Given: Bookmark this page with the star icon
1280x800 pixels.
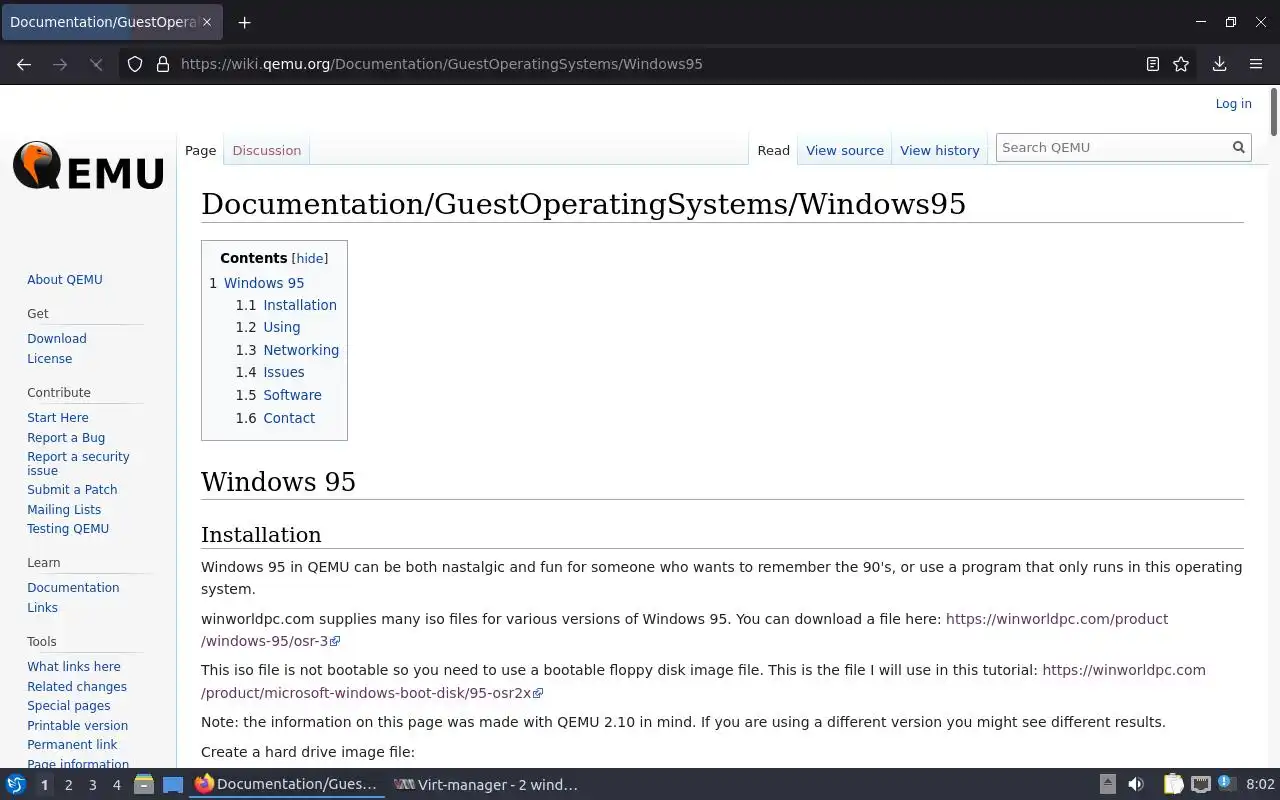Looking at the screenshot, I should (1181, 64).
